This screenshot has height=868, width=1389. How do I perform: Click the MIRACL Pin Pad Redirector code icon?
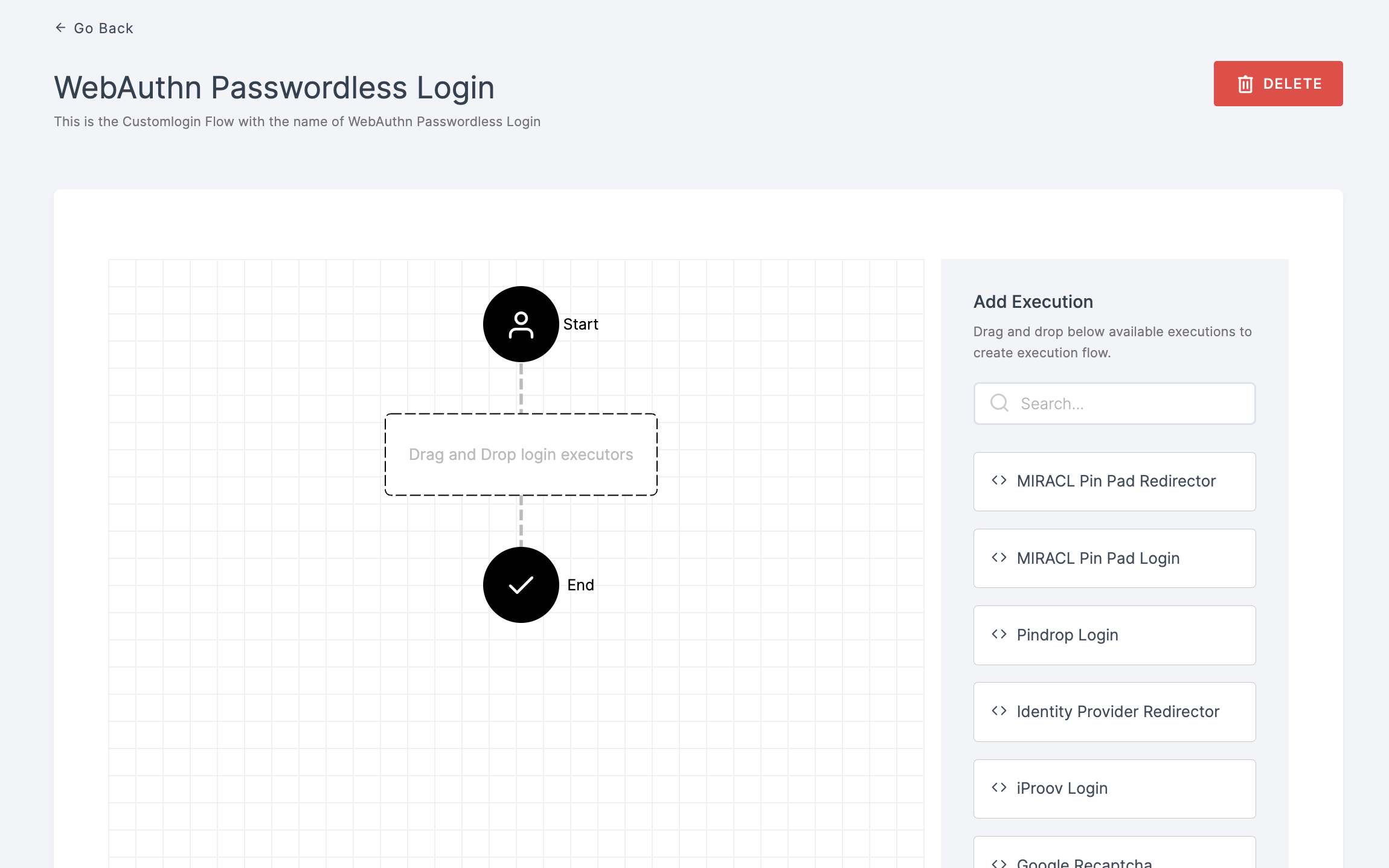coord(1000,481)
